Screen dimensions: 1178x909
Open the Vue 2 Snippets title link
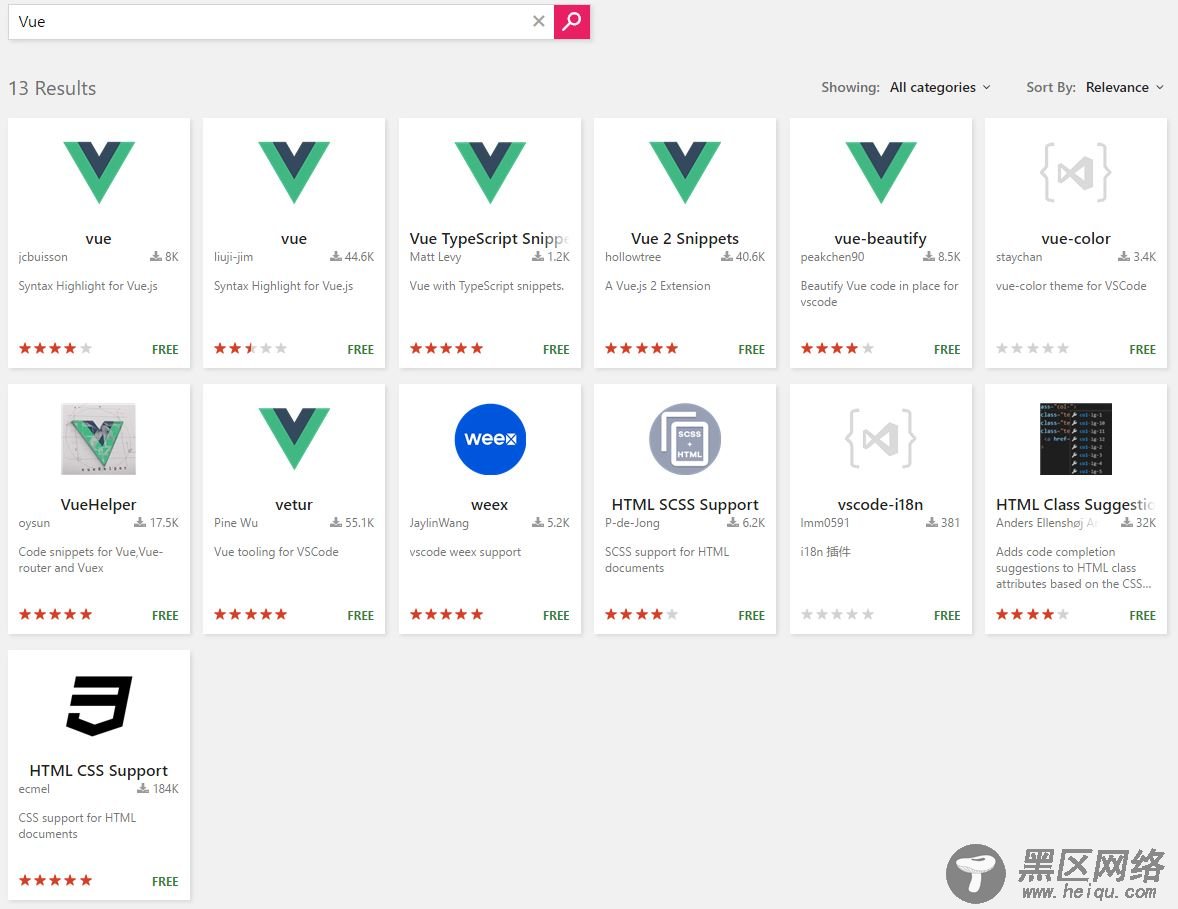click(x=685, y=238)
